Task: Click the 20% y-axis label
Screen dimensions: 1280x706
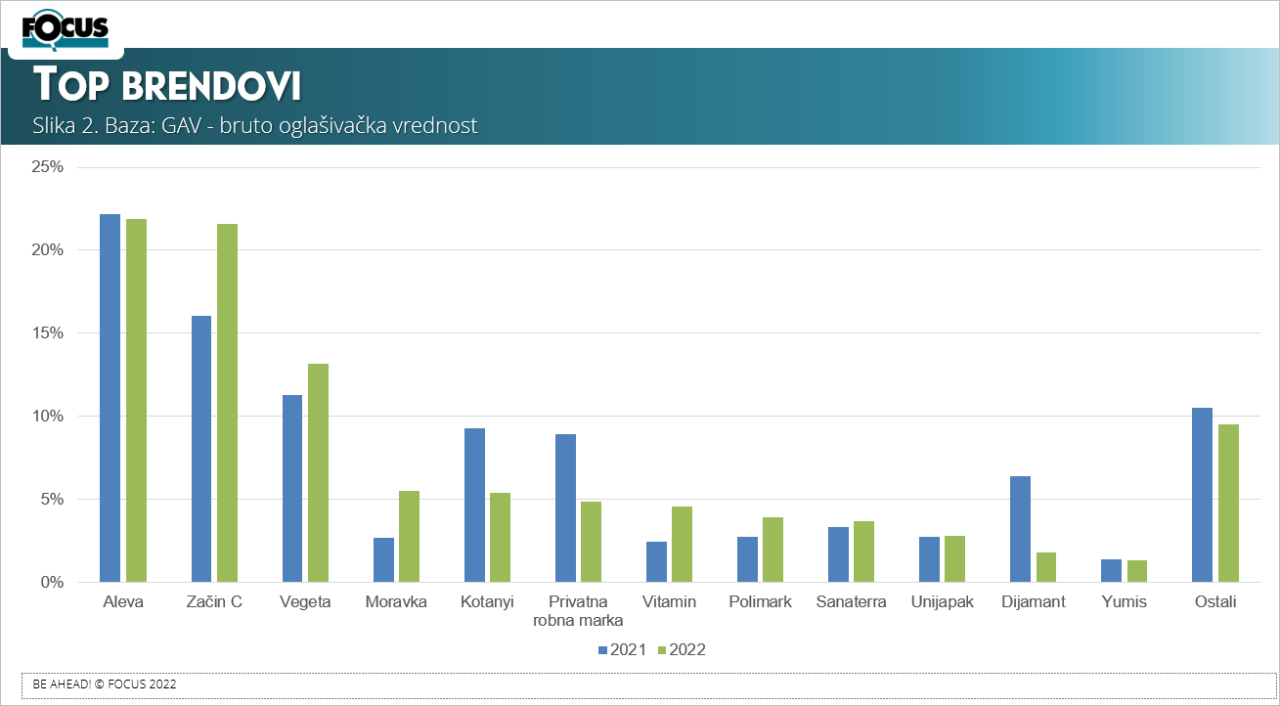Action: (x=48, y=250)
